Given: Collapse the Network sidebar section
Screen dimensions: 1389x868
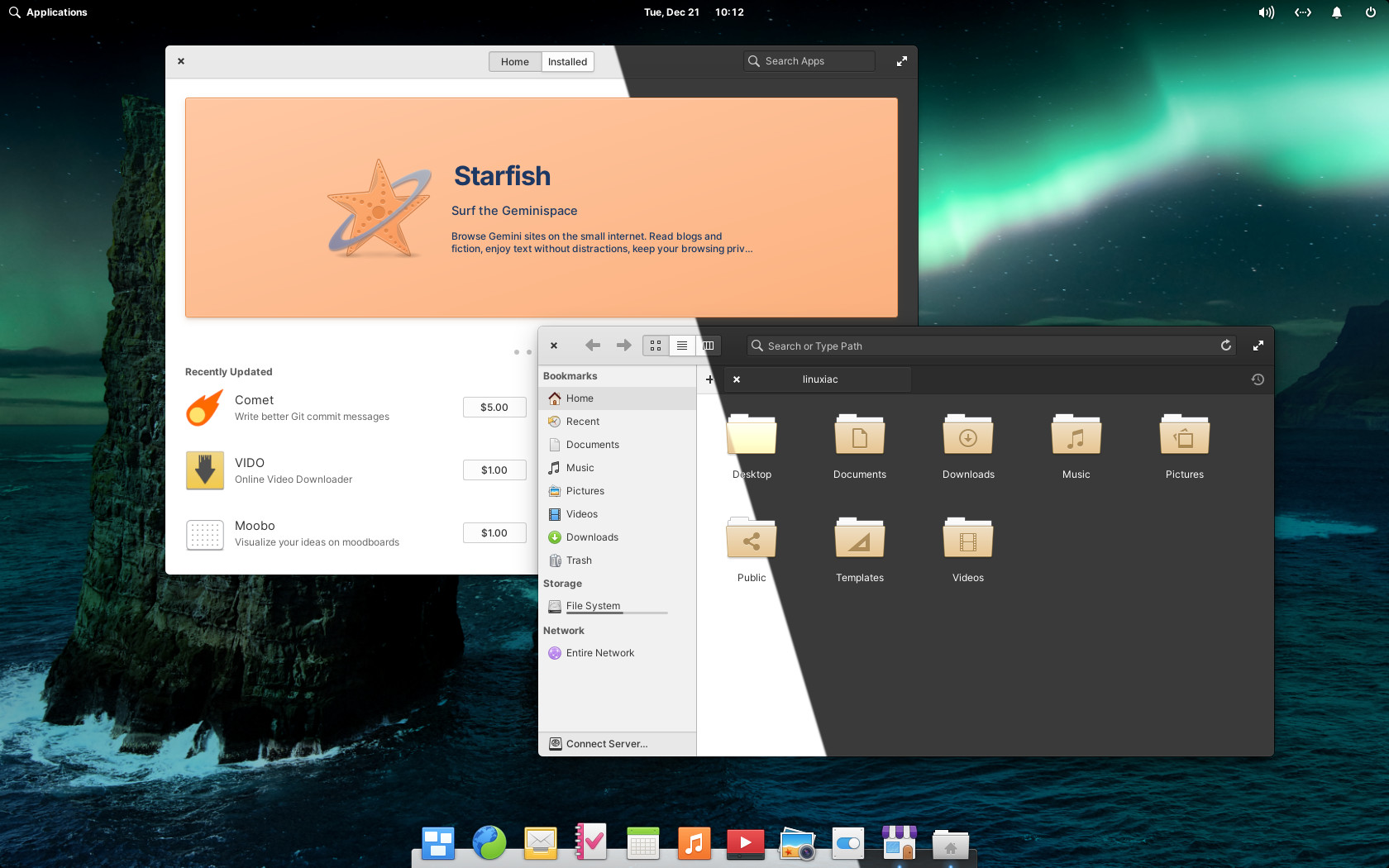Looking at the screenshot, I should tap(564, 631).
